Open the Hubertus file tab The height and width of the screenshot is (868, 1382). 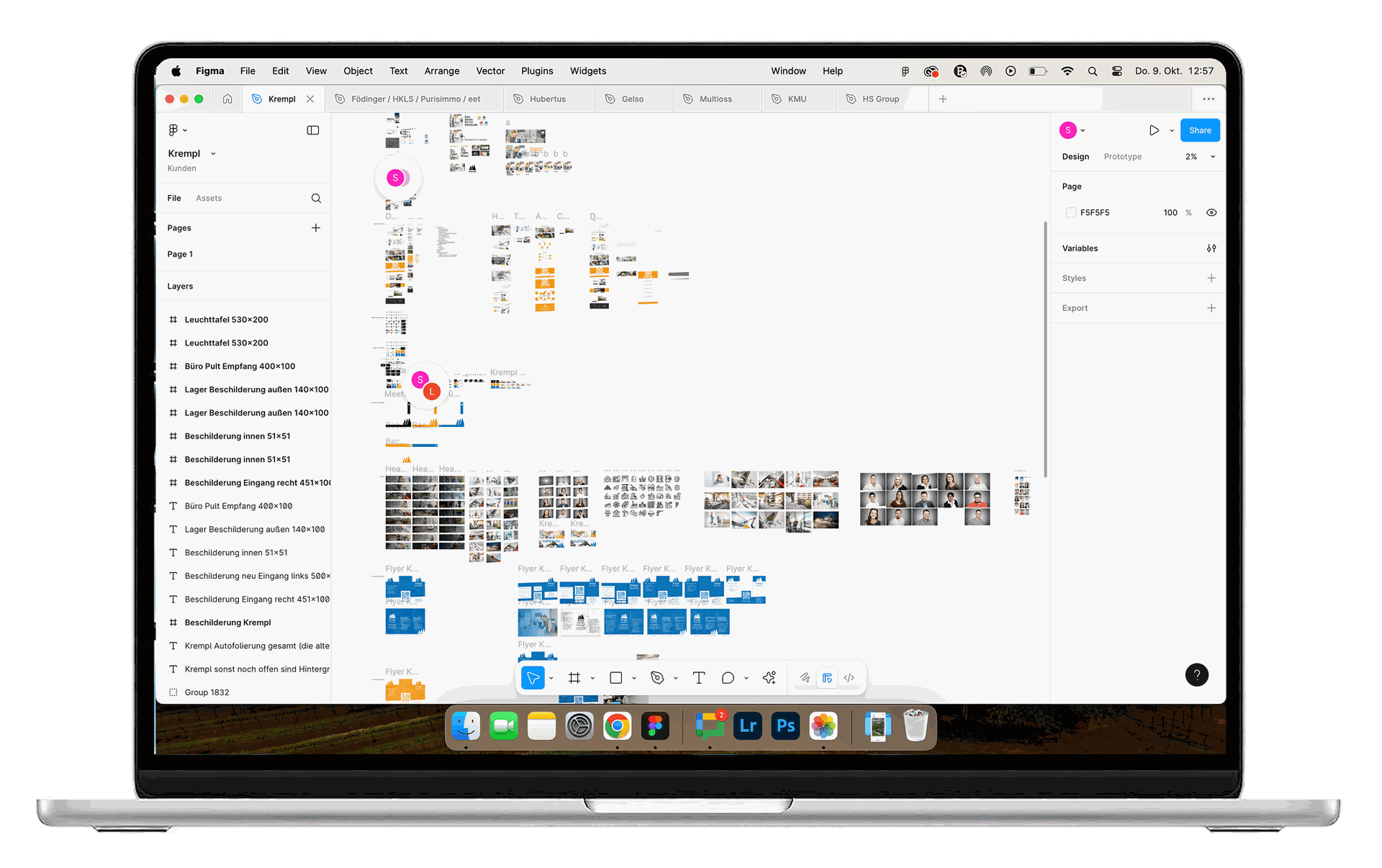click(x=547, y=99)
